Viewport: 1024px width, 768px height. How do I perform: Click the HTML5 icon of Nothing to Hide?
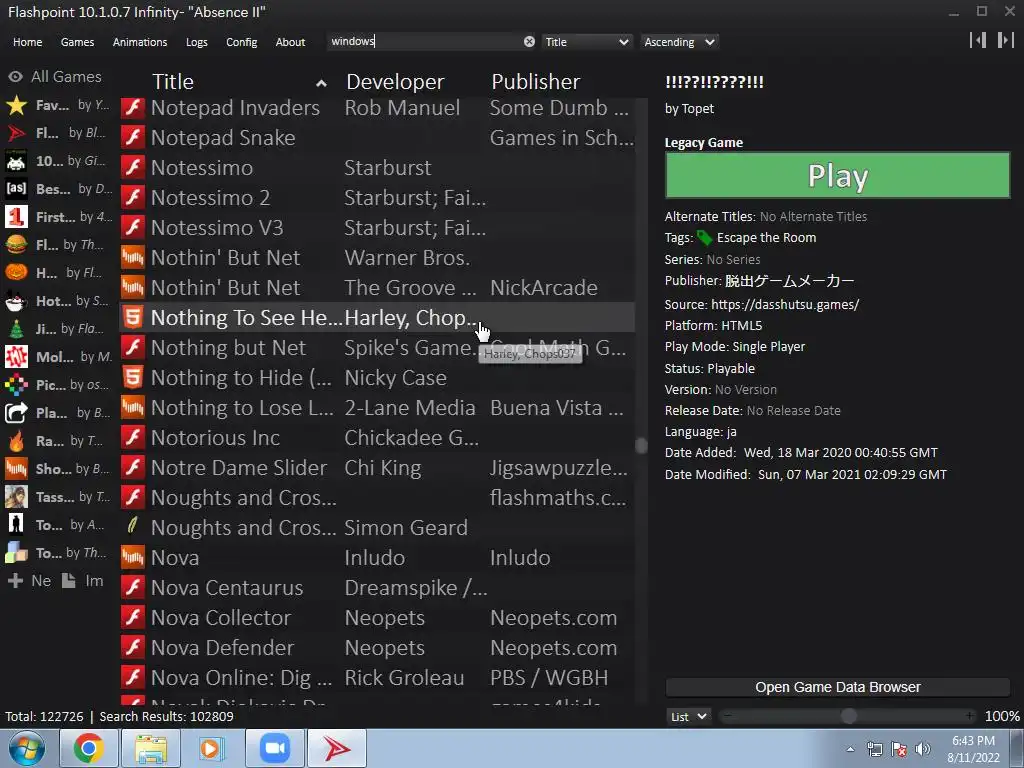(133, 377)
